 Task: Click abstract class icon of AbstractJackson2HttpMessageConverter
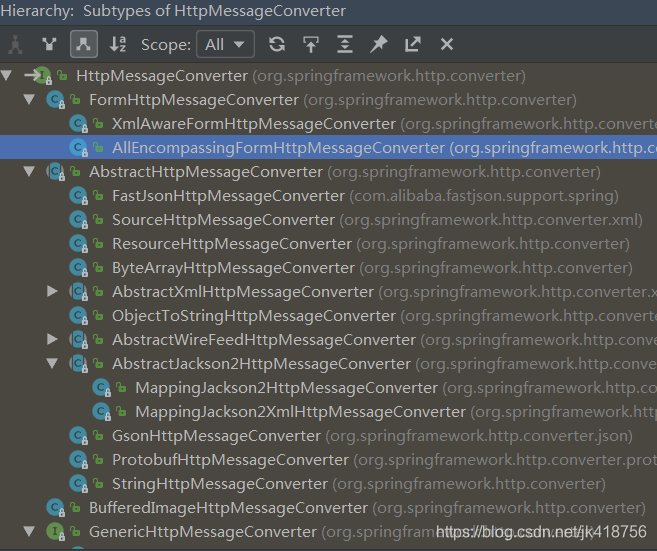(78, 364)
